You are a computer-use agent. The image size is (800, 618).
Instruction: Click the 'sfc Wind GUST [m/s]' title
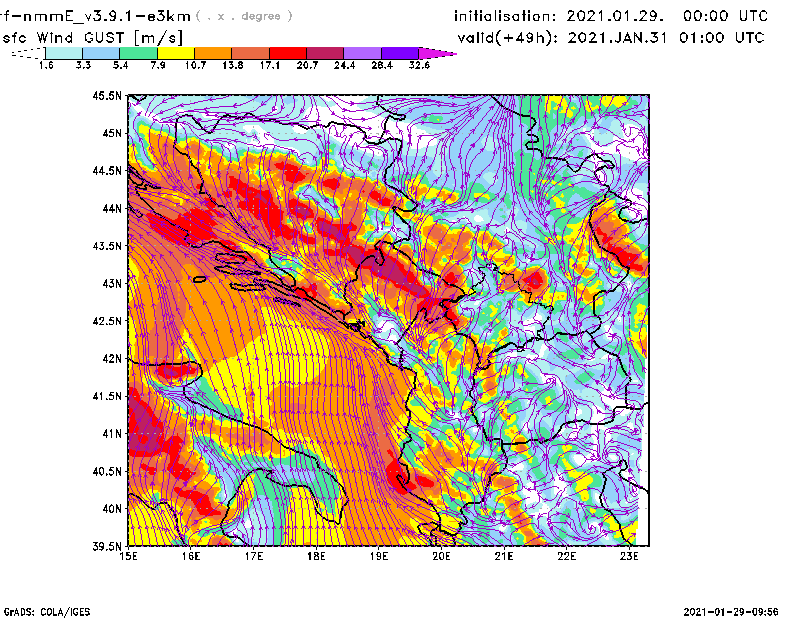click(x=93, y=38)
